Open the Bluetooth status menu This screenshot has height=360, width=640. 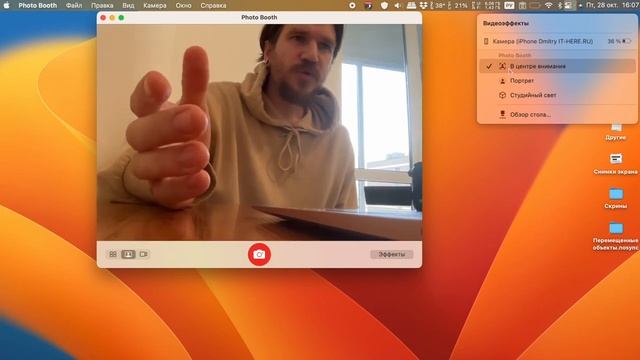tap(560, 5)
